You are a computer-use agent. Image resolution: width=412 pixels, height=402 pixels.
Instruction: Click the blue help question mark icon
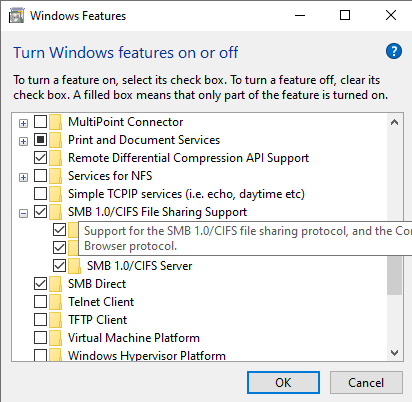pos(394,51)
